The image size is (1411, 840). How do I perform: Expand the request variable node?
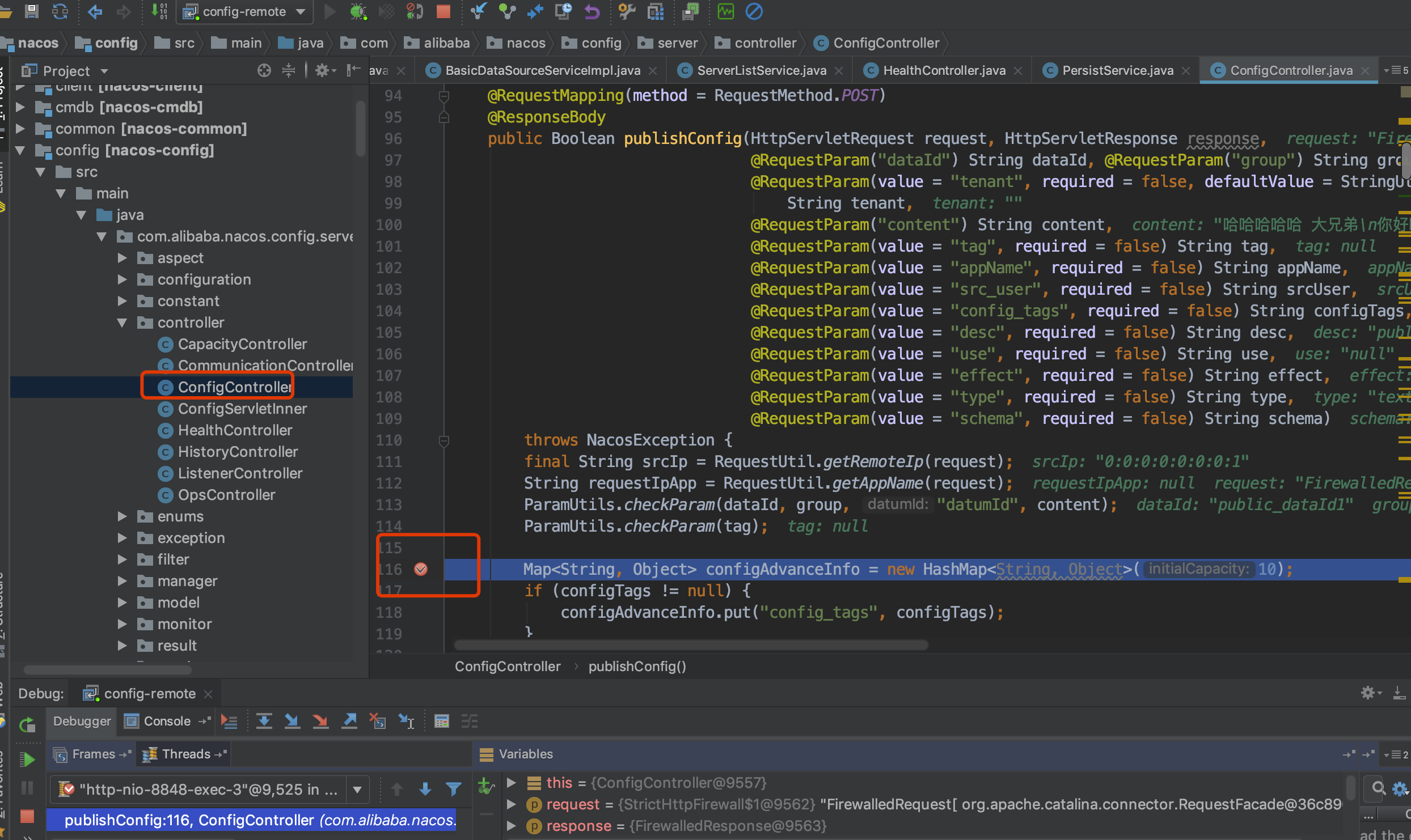pyautogui.click(x=511, y=804)
